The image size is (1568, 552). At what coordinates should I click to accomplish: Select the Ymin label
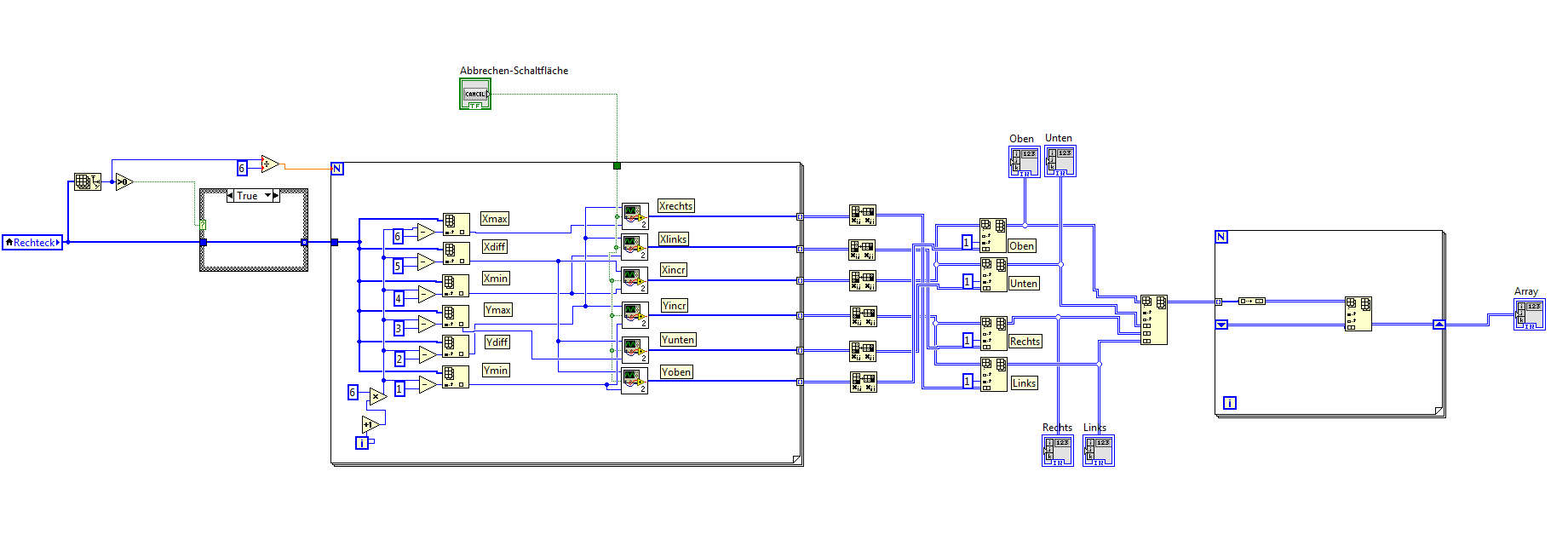496,371
